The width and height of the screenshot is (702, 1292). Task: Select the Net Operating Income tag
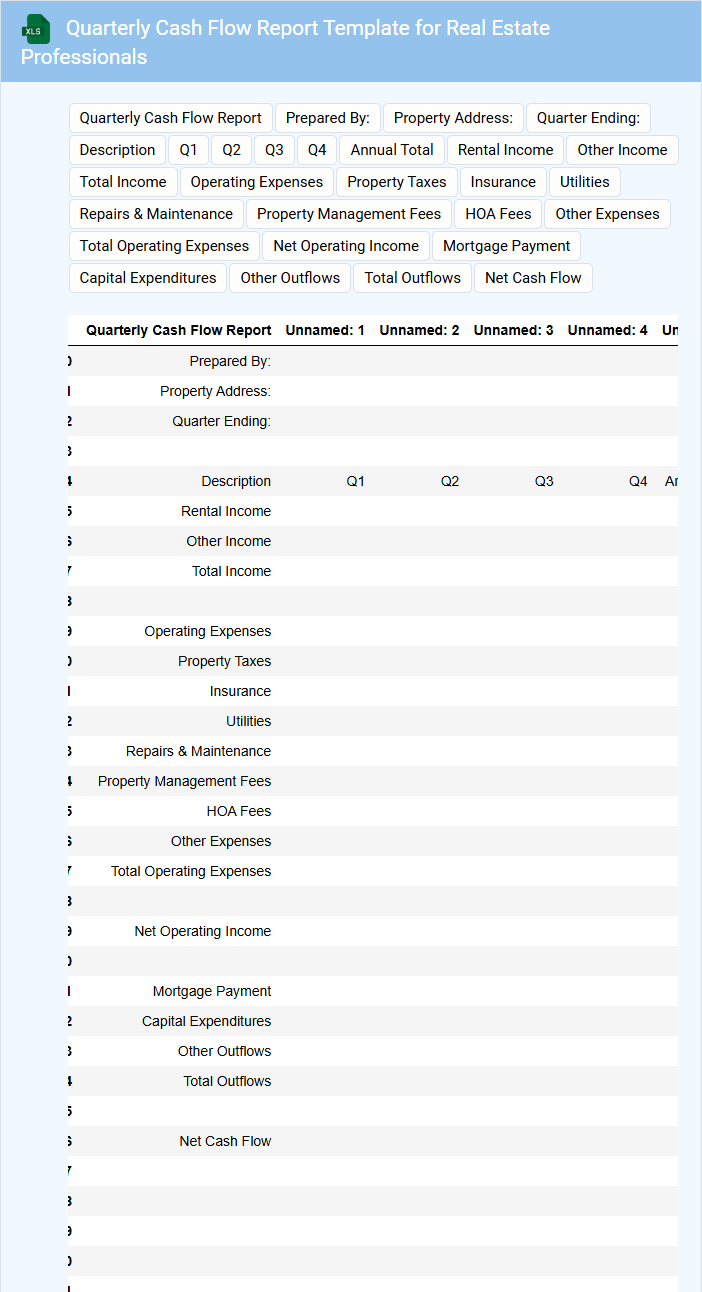point(346,246)
